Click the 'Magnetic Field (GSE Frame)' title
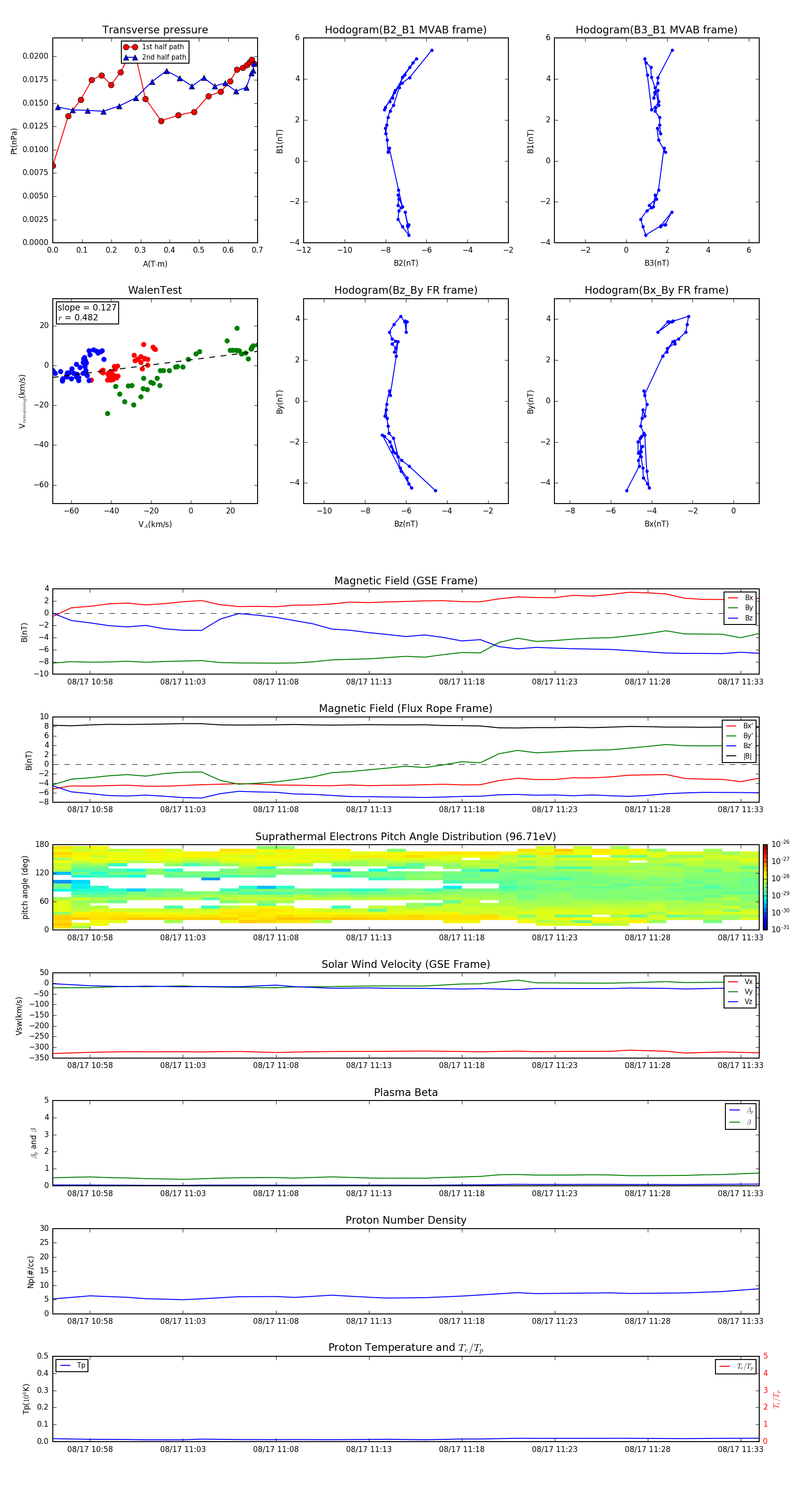 tap(406, 581)
